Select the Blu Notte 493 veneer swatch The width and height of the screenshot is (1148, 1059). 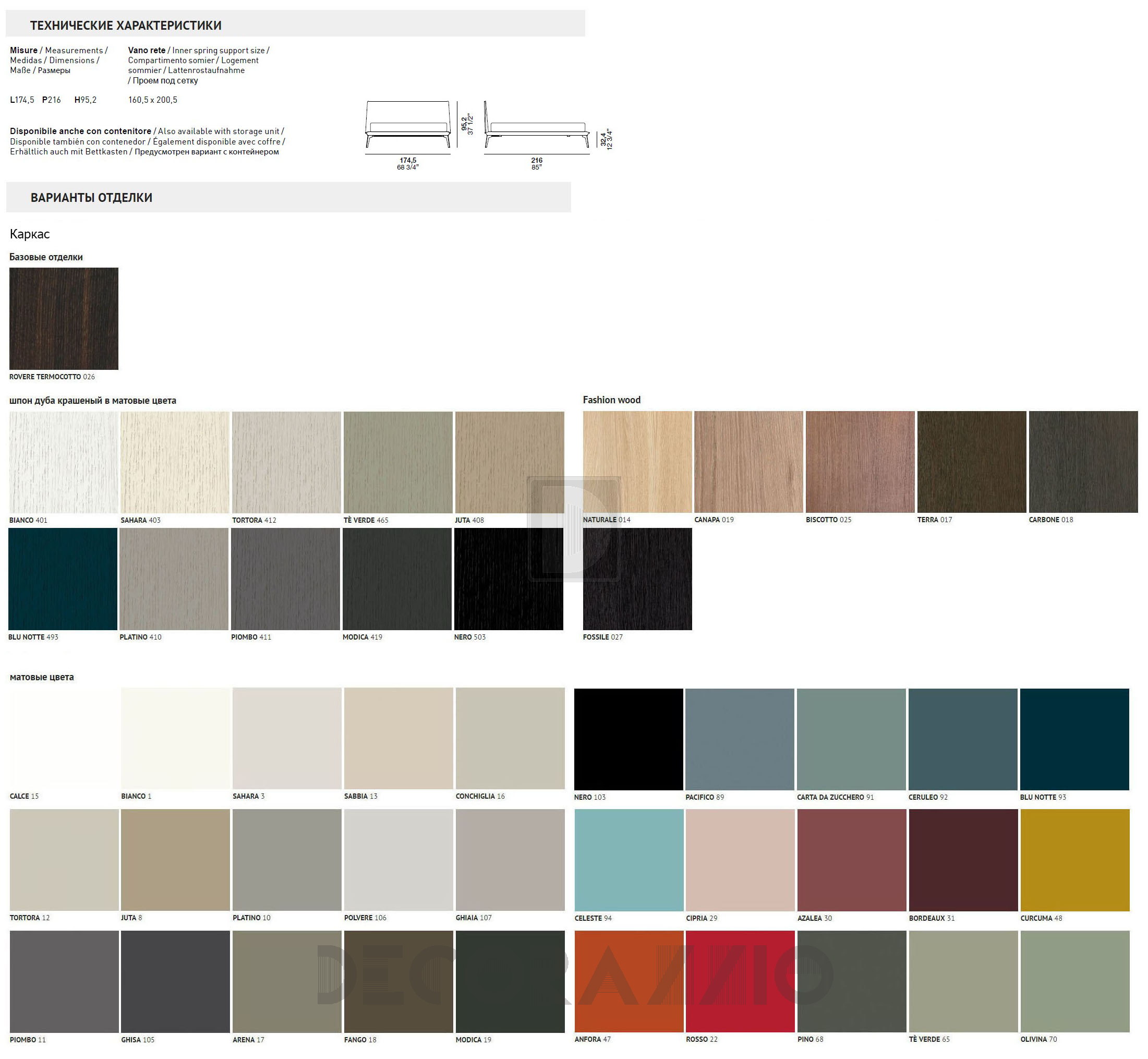[x=63, y=579]
